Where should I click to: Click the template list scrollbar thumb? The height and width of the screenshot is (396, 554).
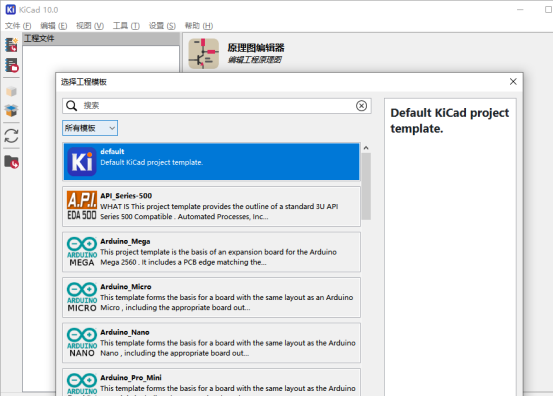click(x=366, y=186)
